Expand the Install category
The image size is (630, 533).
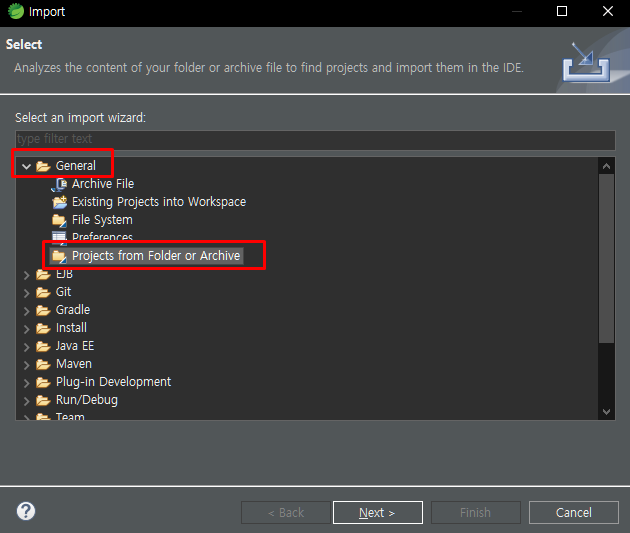(x=27, y=329)
